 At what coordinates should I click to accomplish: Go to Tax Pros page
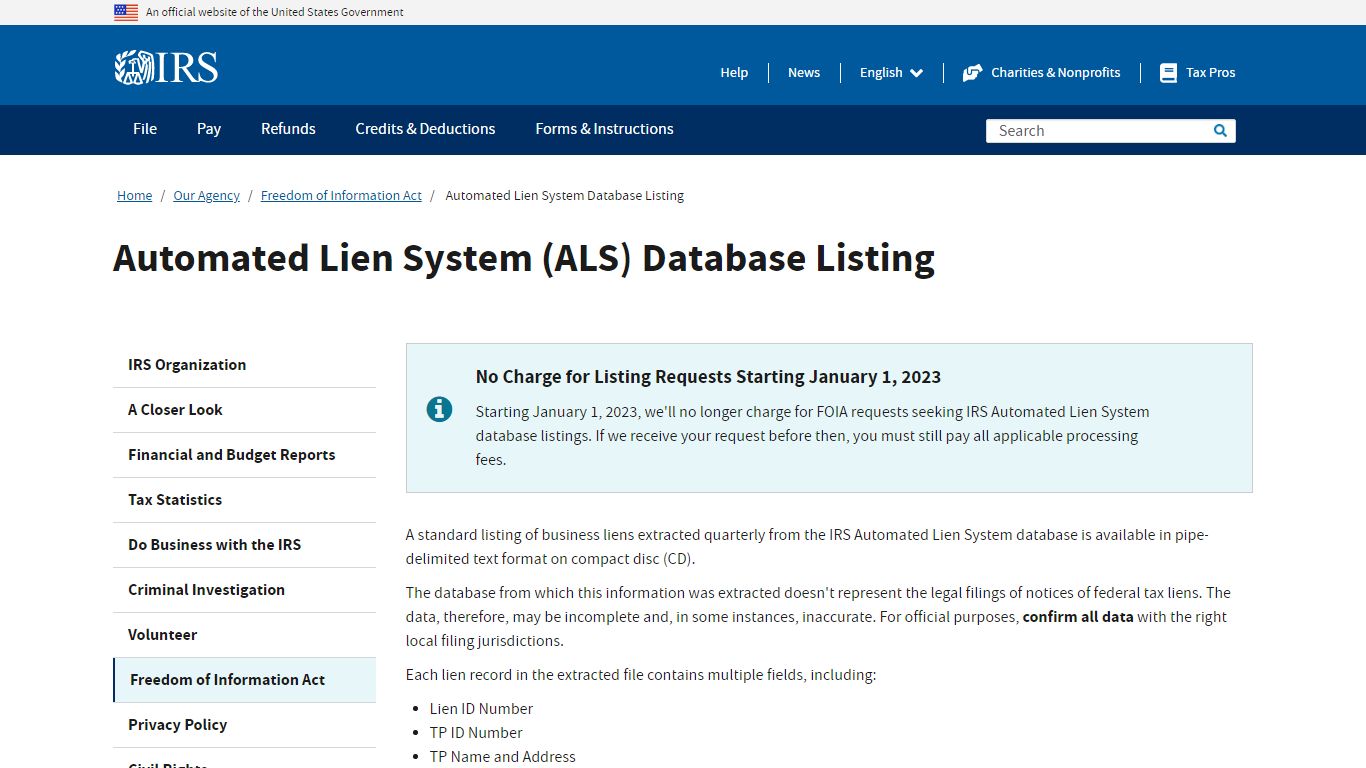coord(1210,73)
